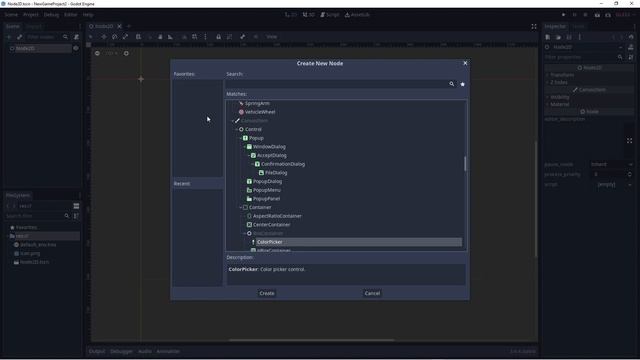Switch to the 2D workspace
Viewport: 640px width, 360px height.
pyautogui.click(x=291, y=15)
